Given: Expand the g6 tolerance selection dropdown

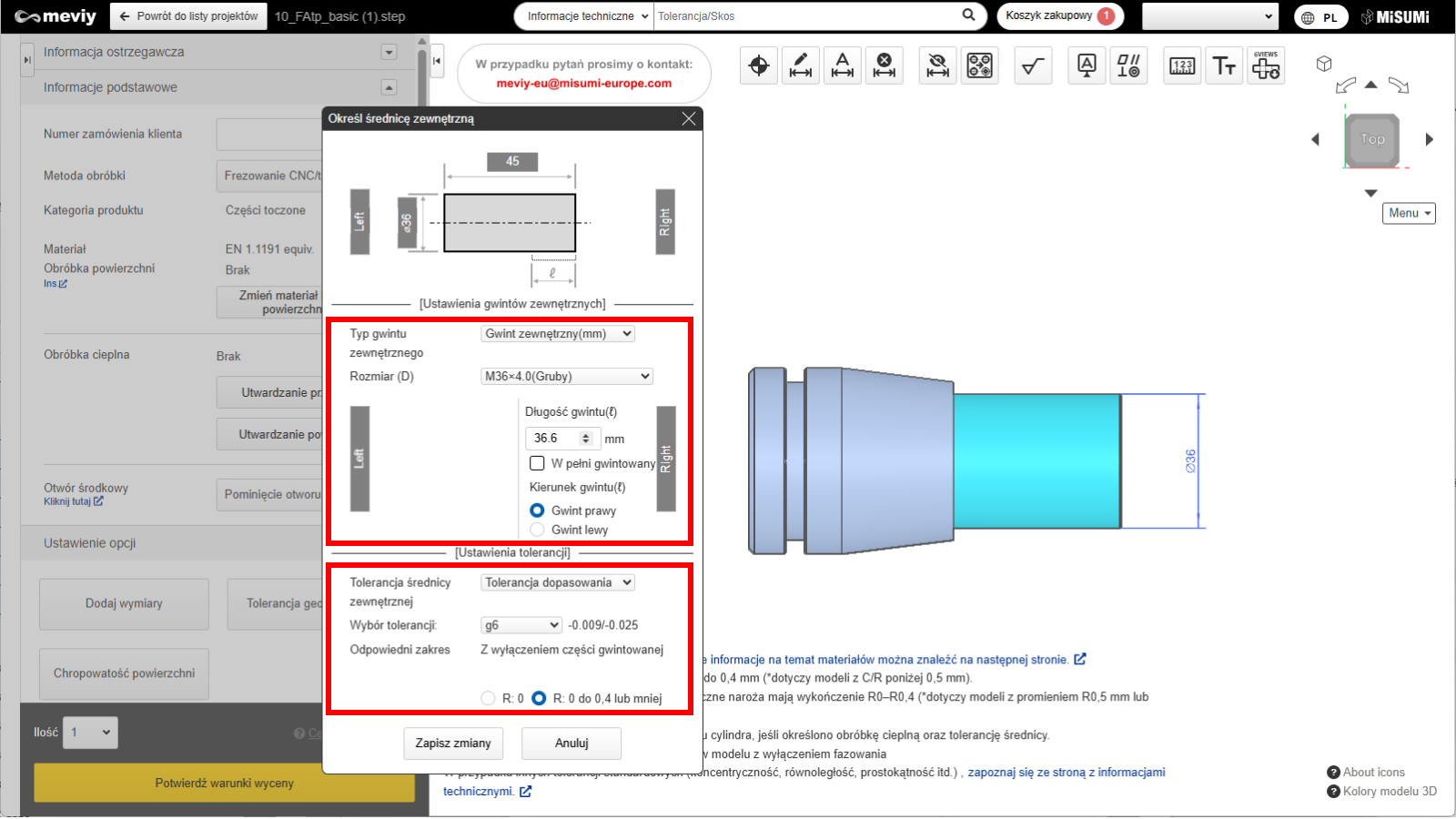Looking at the screenshot, I should coord(521,625).
